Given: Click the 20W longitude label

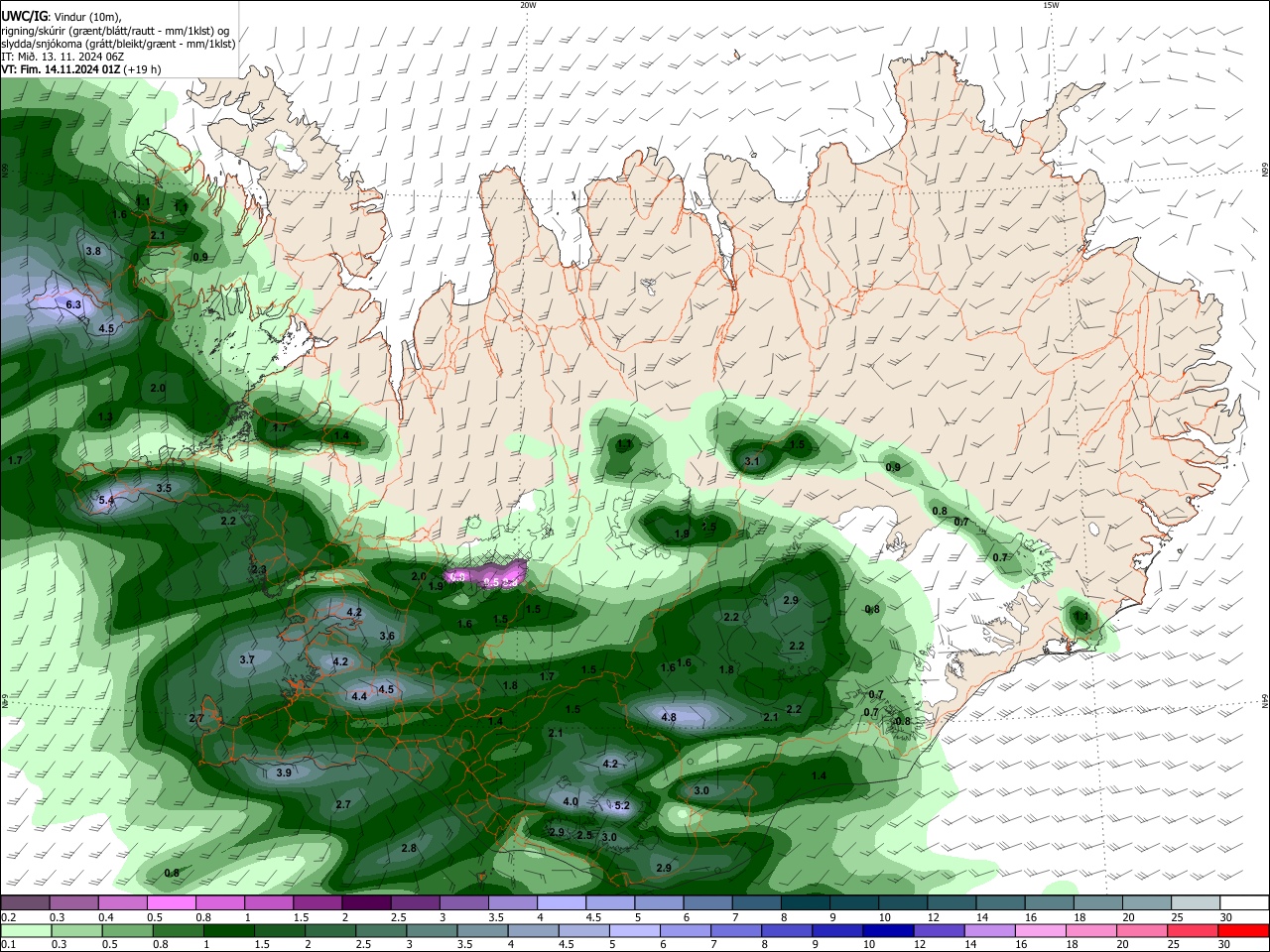Looking at the screenshot, I should (x=528, y=5).
